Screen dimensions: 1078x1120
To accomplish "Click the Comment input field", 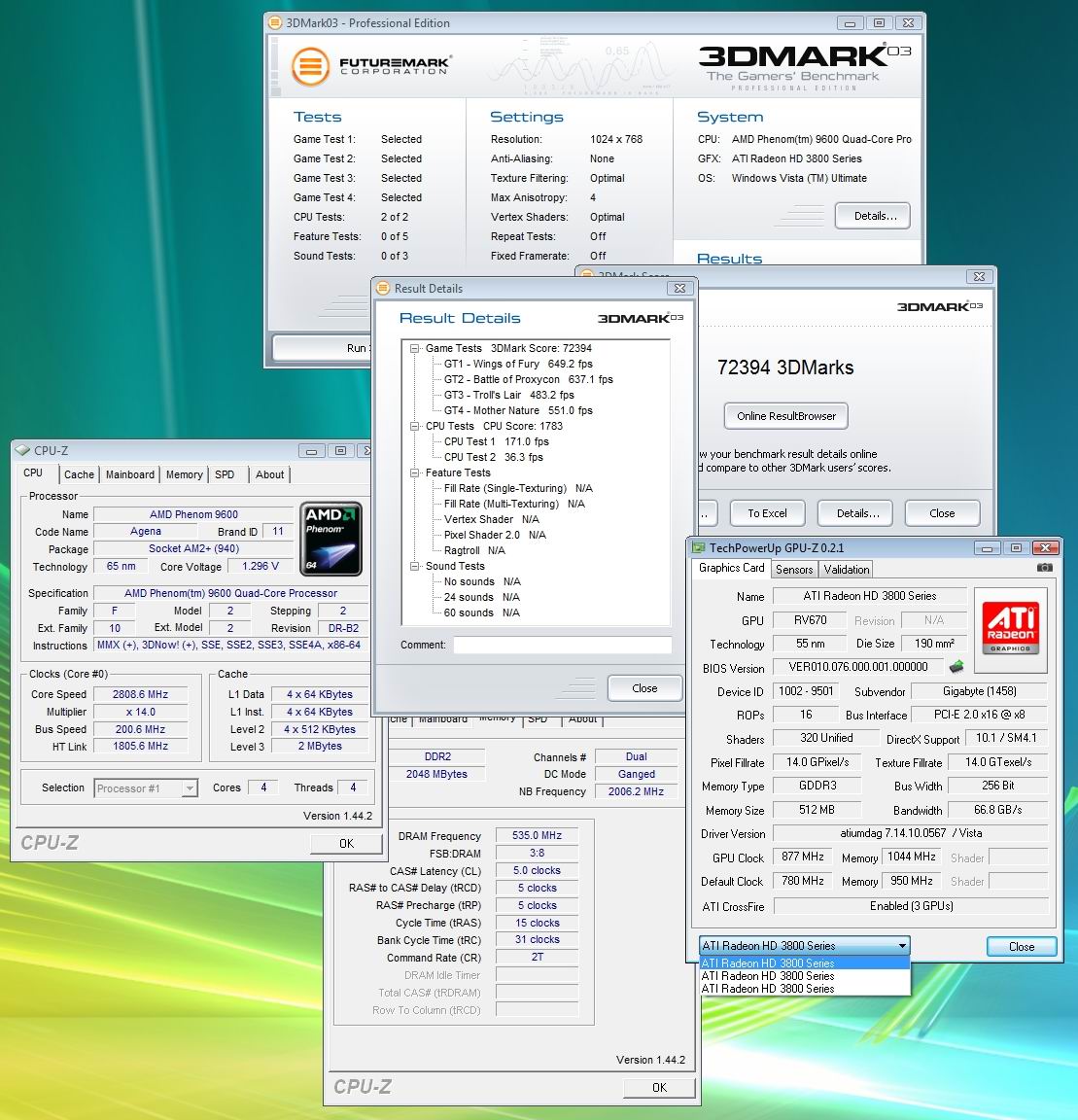I will click(562, 645).
